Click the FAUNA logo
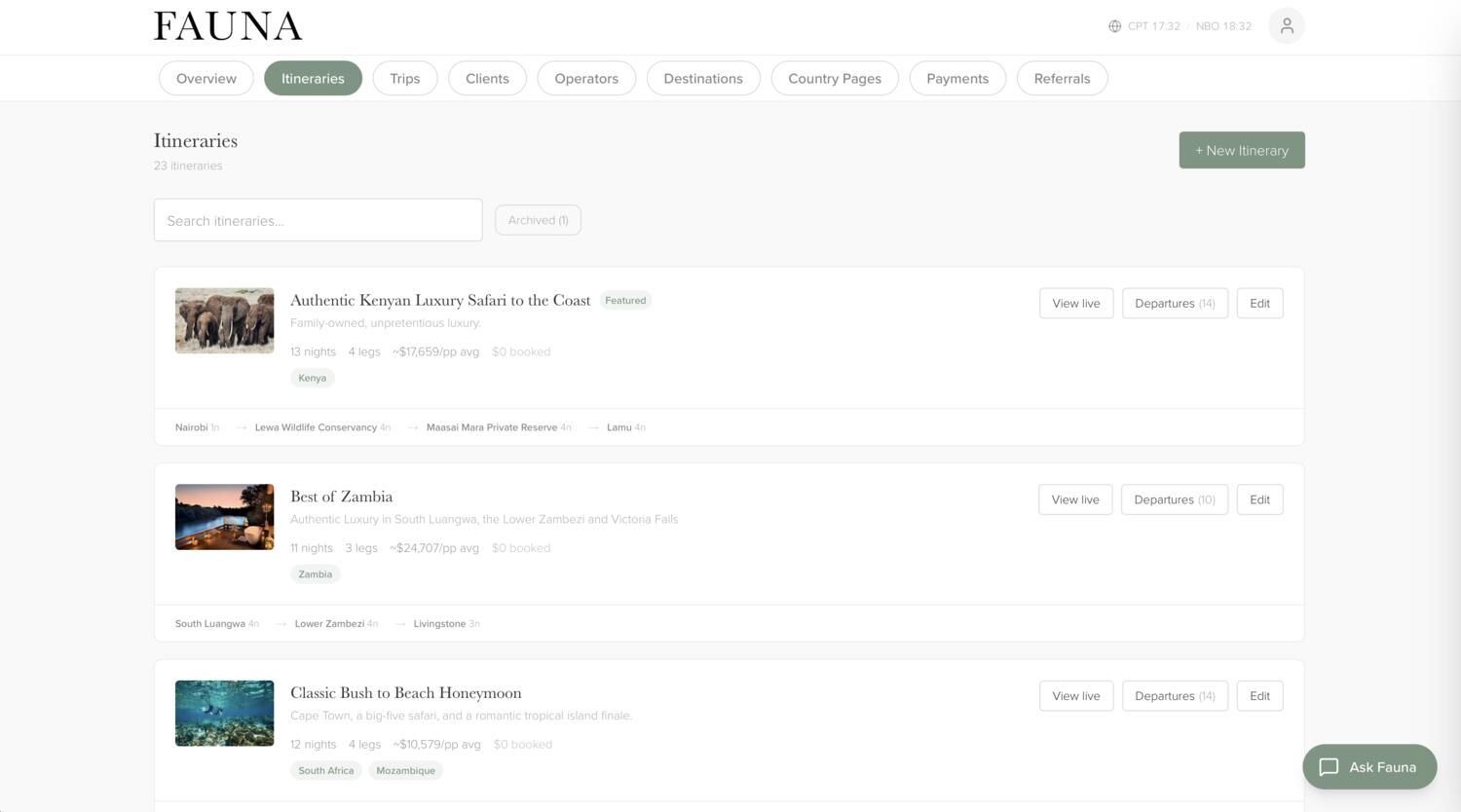The width and height of the screenshot is (1461, 812). [228, 26]
